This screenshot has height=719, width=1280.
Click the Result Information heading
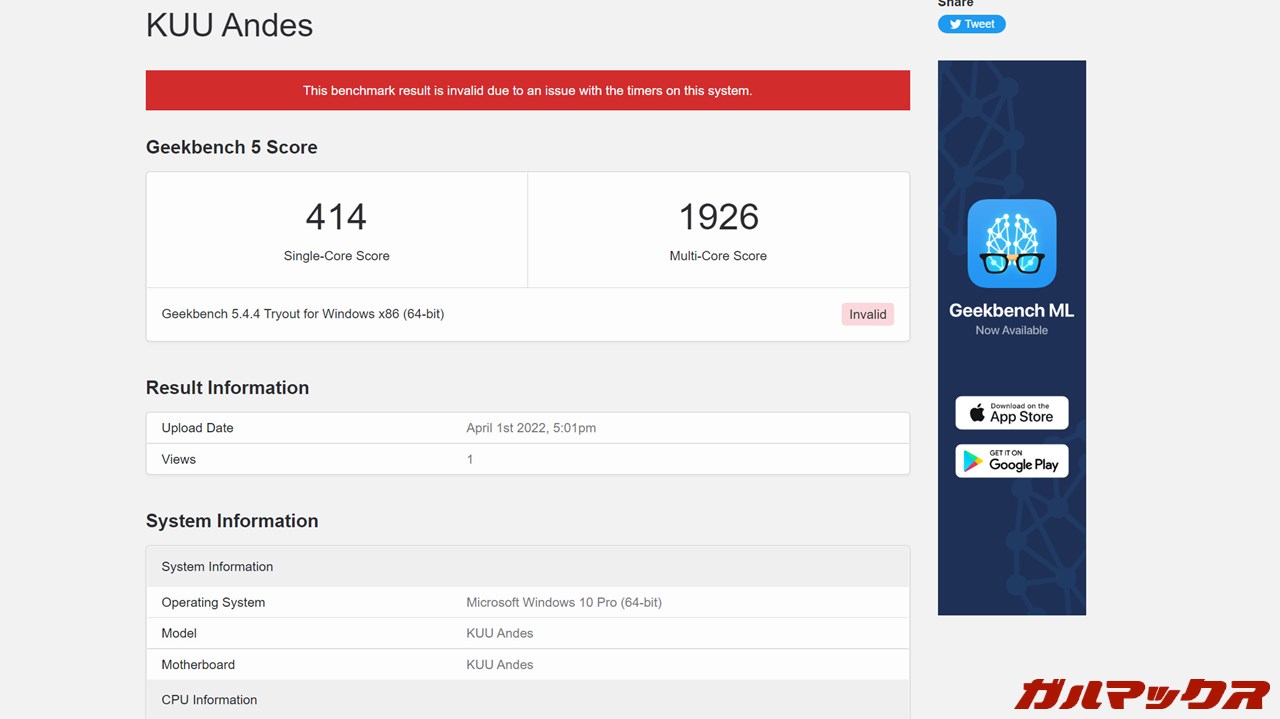(x=227, y=388)
